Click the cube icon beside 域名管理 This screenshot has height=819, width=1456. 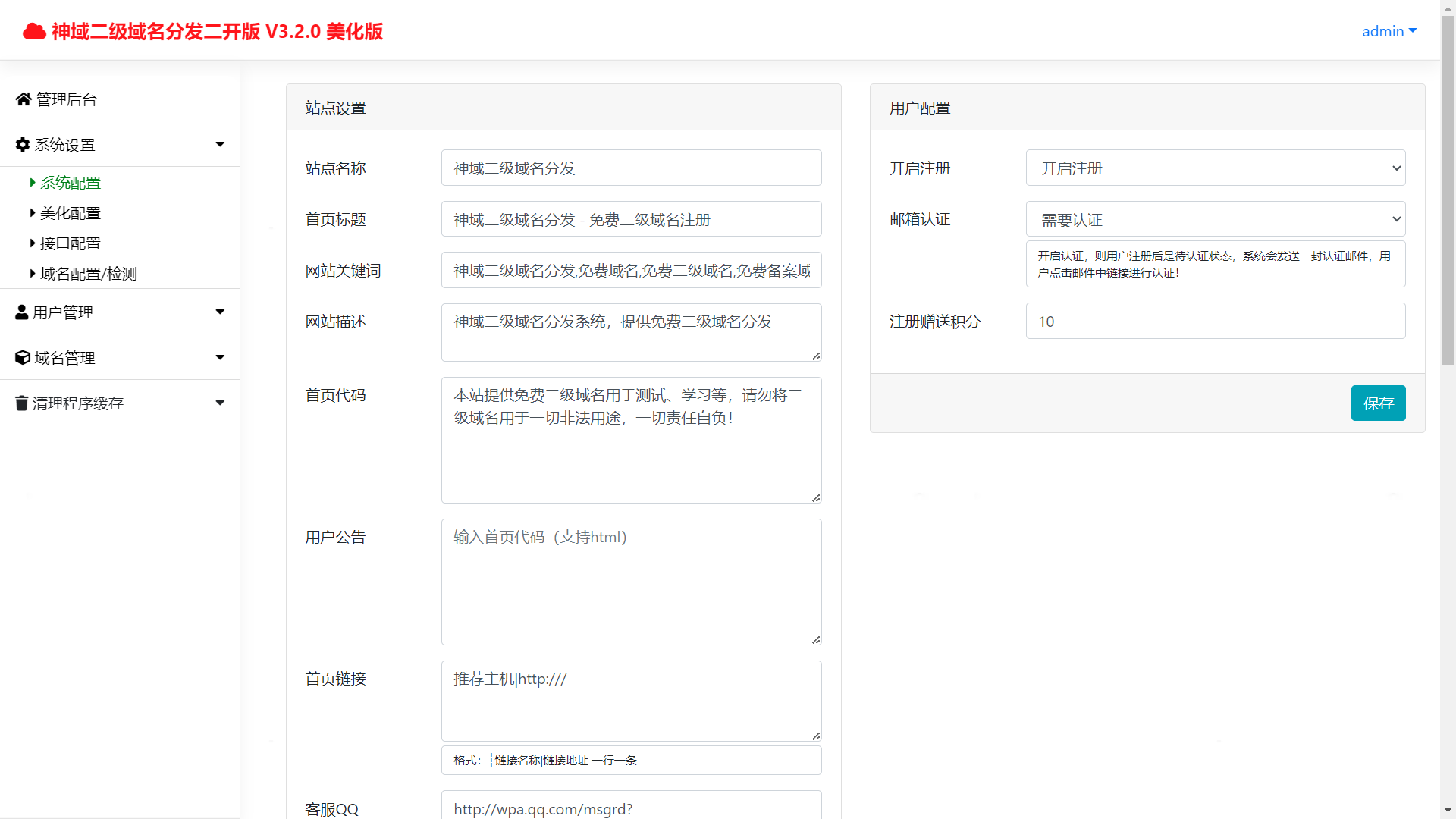click(x=23, y=358)
